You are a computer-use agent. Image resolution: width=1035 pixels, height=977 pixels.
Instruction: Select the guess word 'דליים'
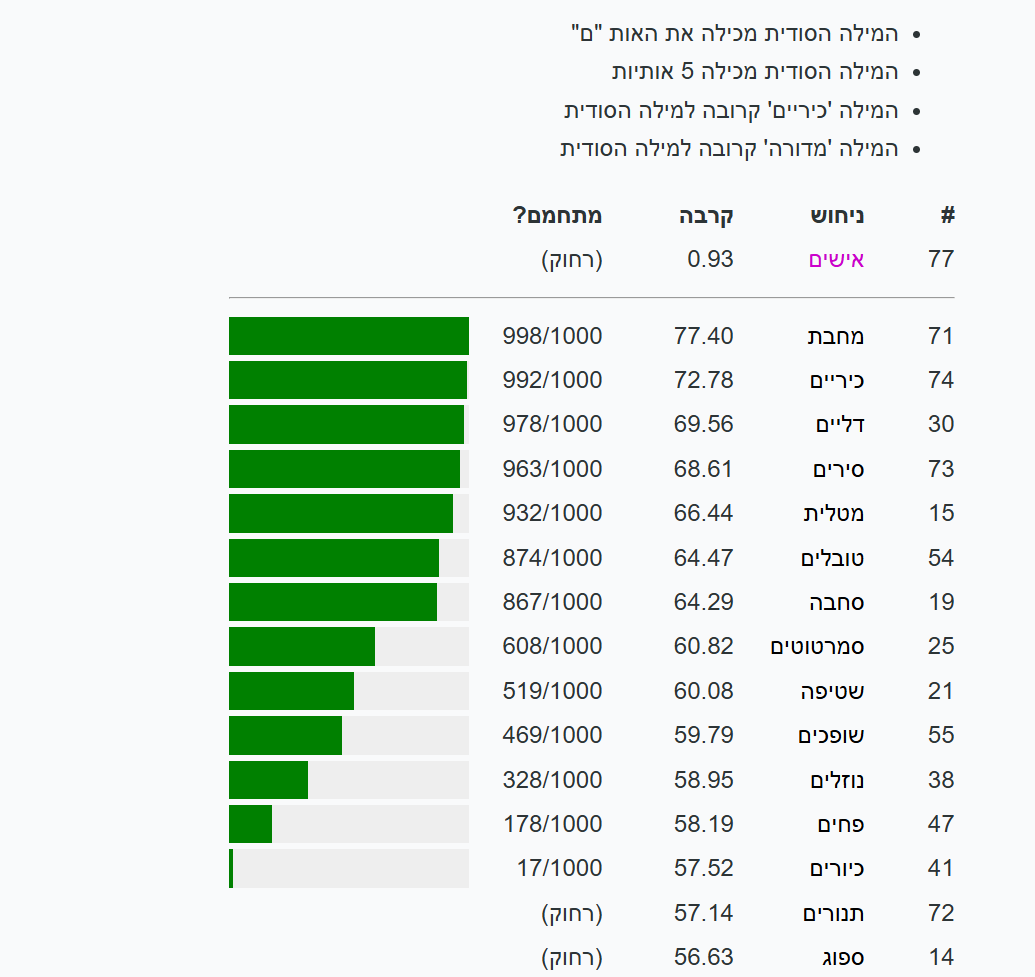click(x=840, y=424)
